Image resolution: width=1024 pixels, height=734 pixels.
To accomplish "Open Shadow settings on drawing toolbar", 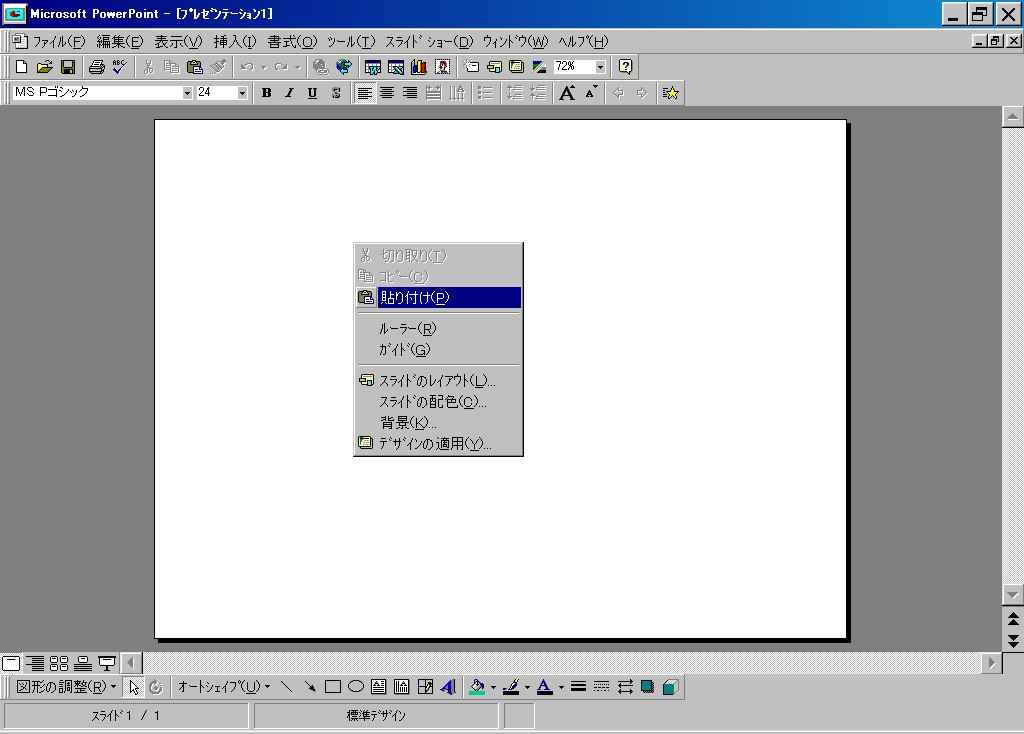I will tap(647, 686).
